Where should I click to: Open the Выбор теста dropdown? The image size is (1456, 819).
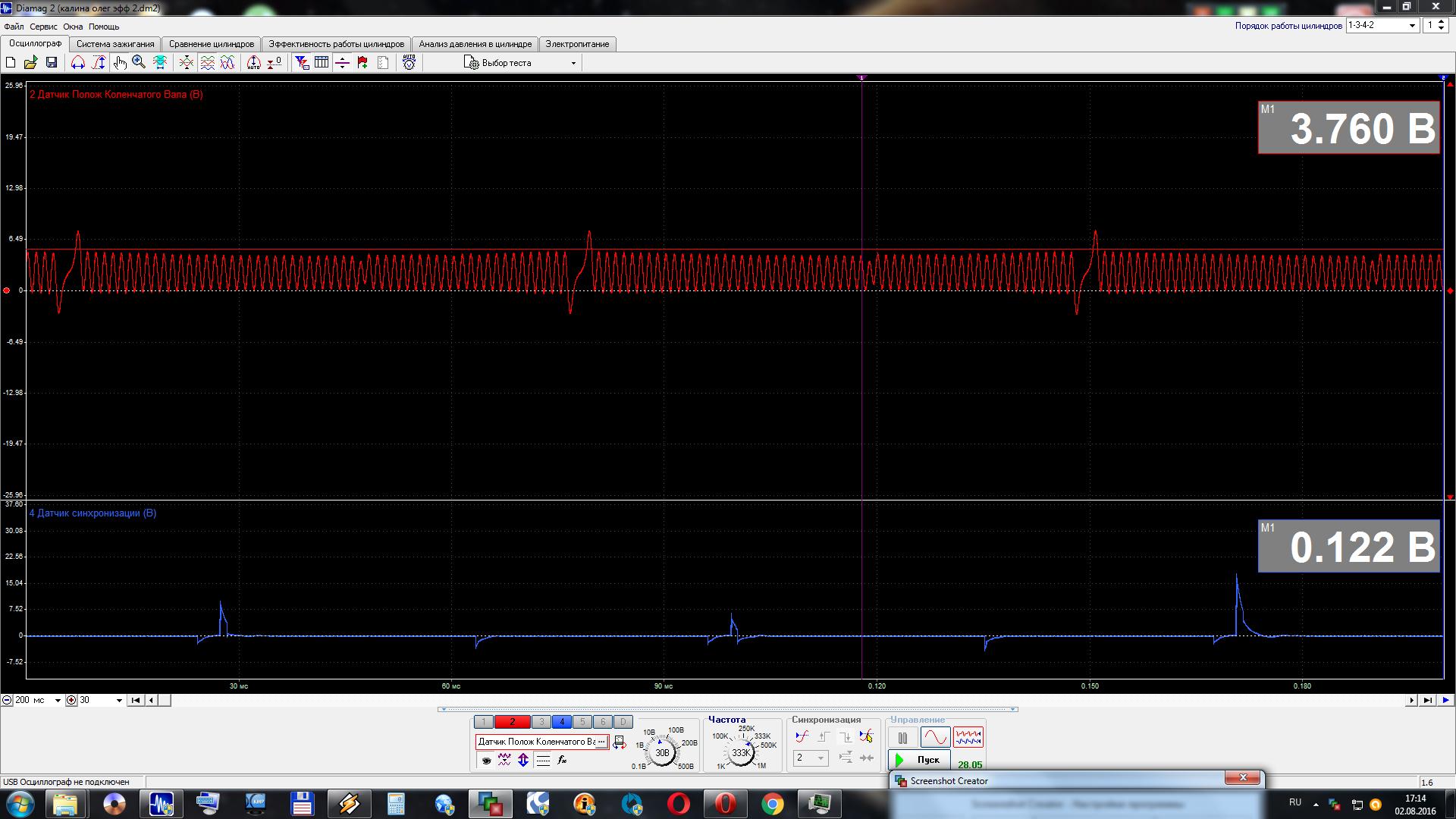click(522, 63)
